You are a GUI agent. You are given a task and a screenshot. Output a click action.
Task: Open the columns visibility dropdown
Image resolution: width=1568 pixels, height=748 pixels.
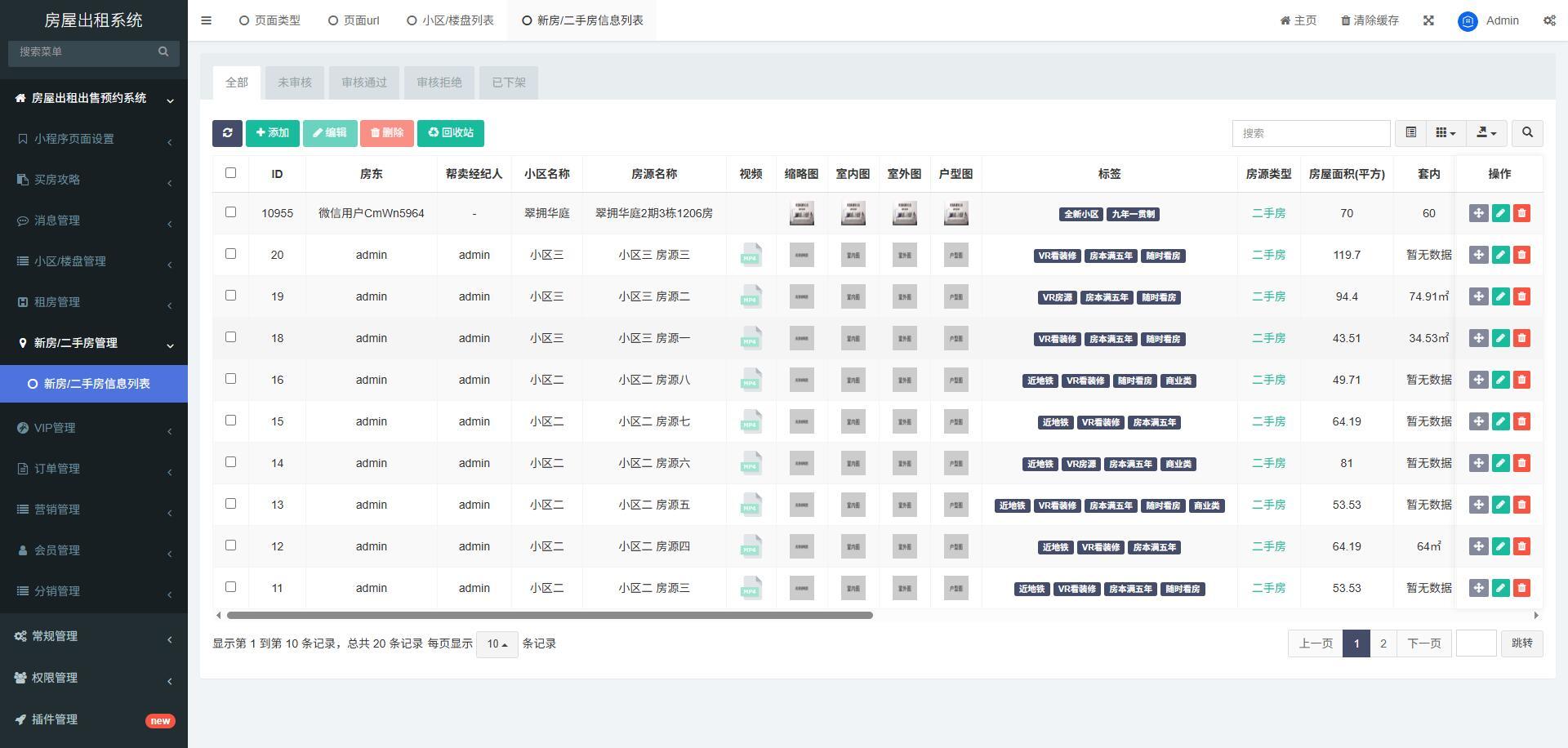pyautogui.click(x=1445, y=132)
